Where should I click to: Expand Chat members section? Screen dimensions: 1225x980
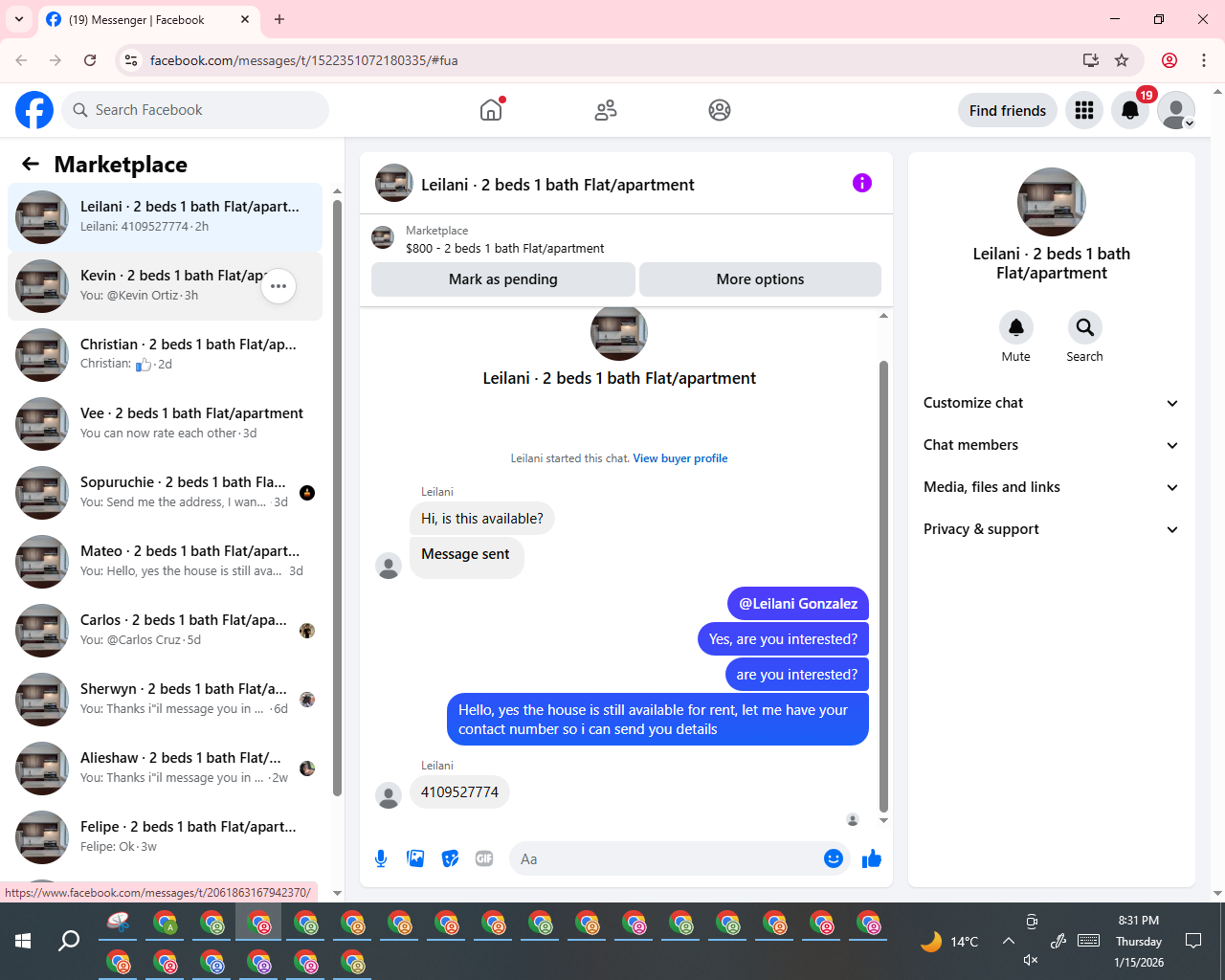click(x=1051, y=445)
